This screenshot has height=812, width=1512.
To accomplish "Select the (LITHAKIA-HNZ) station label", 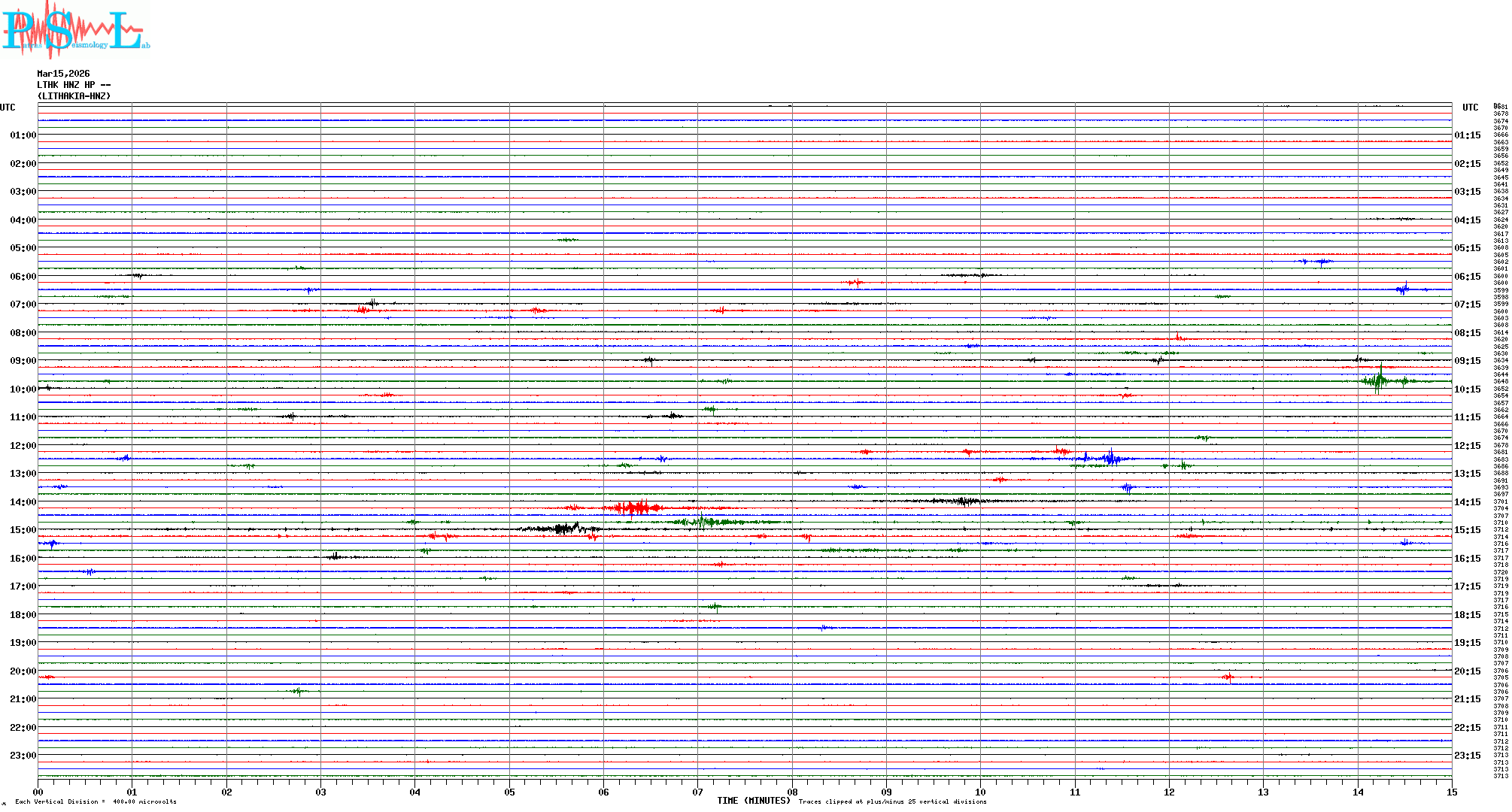I will 74,96.
